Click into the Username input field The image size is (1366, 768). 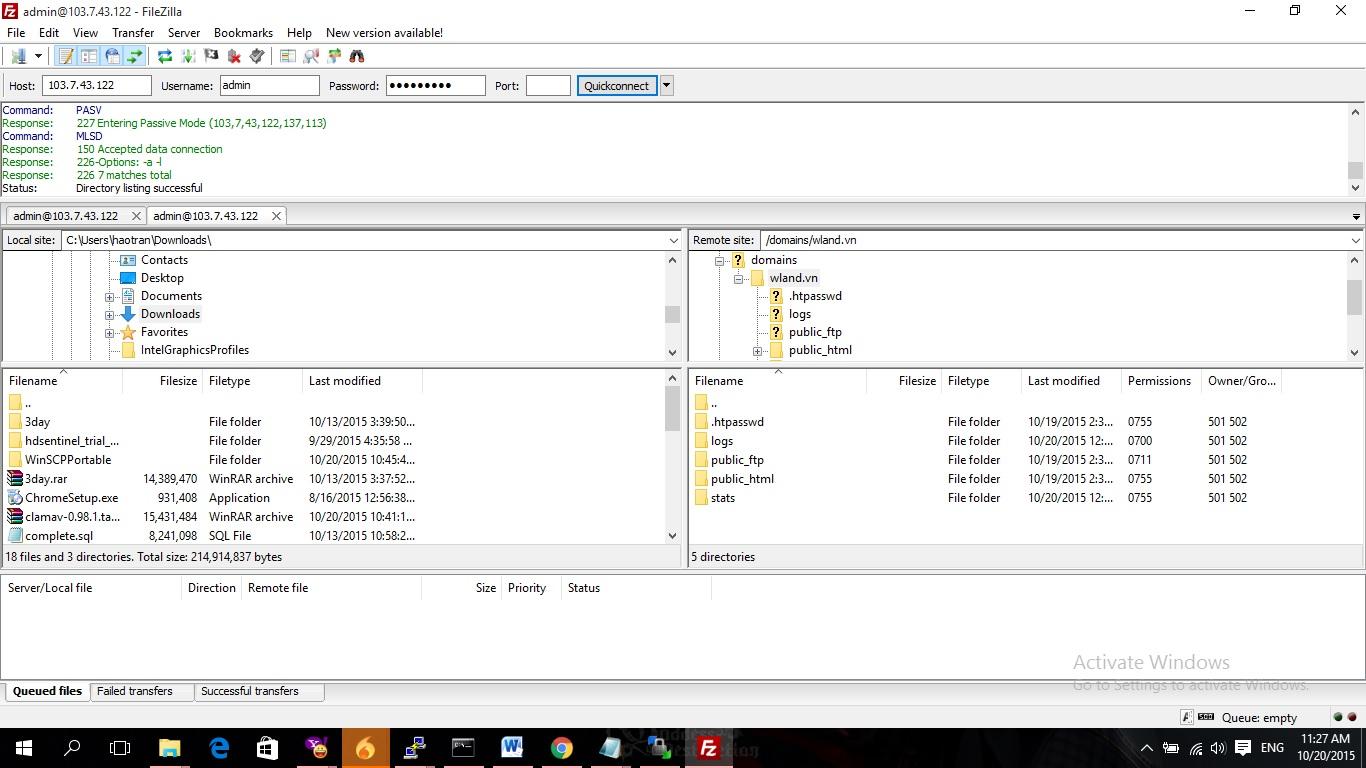tap(269, 86)
